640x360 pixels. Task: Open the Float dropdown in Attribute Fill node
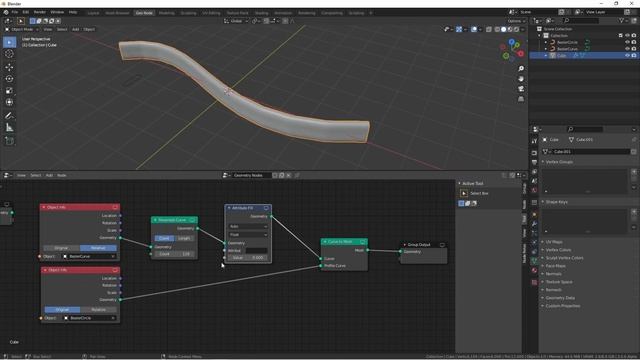click(x=248, y=235)
